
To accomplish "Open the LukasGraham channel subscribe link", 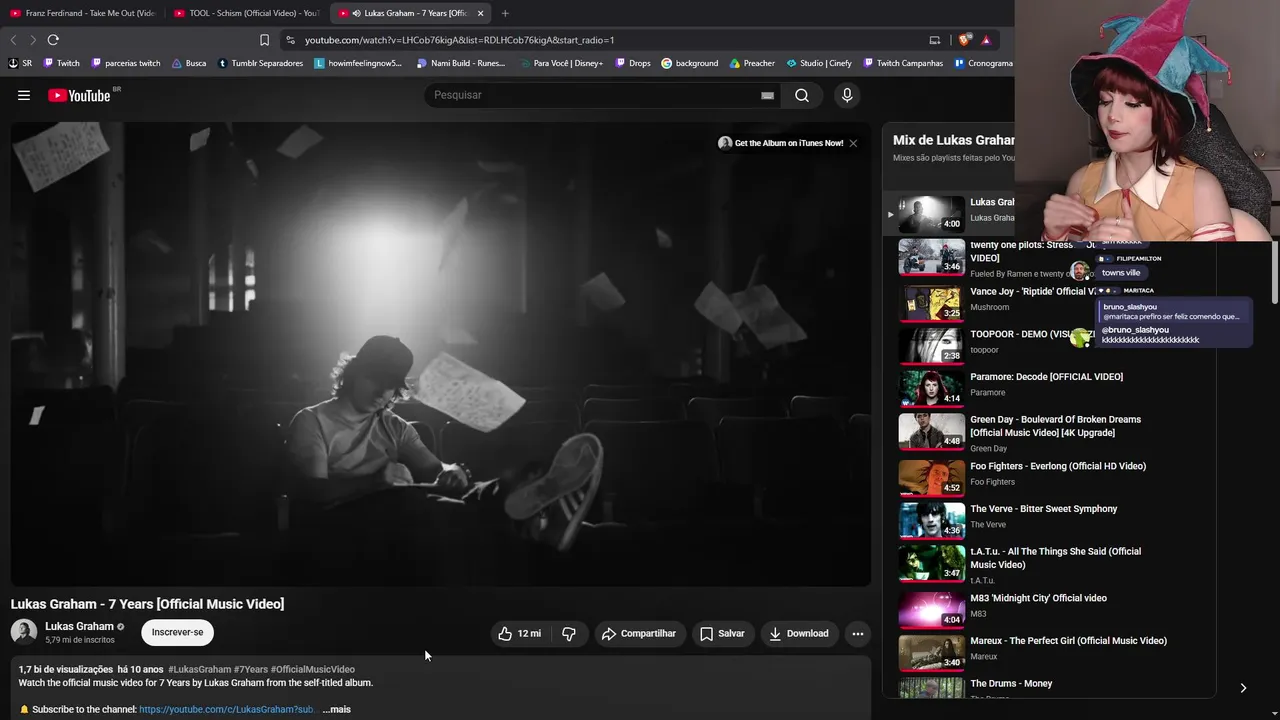I will (227, 709).
